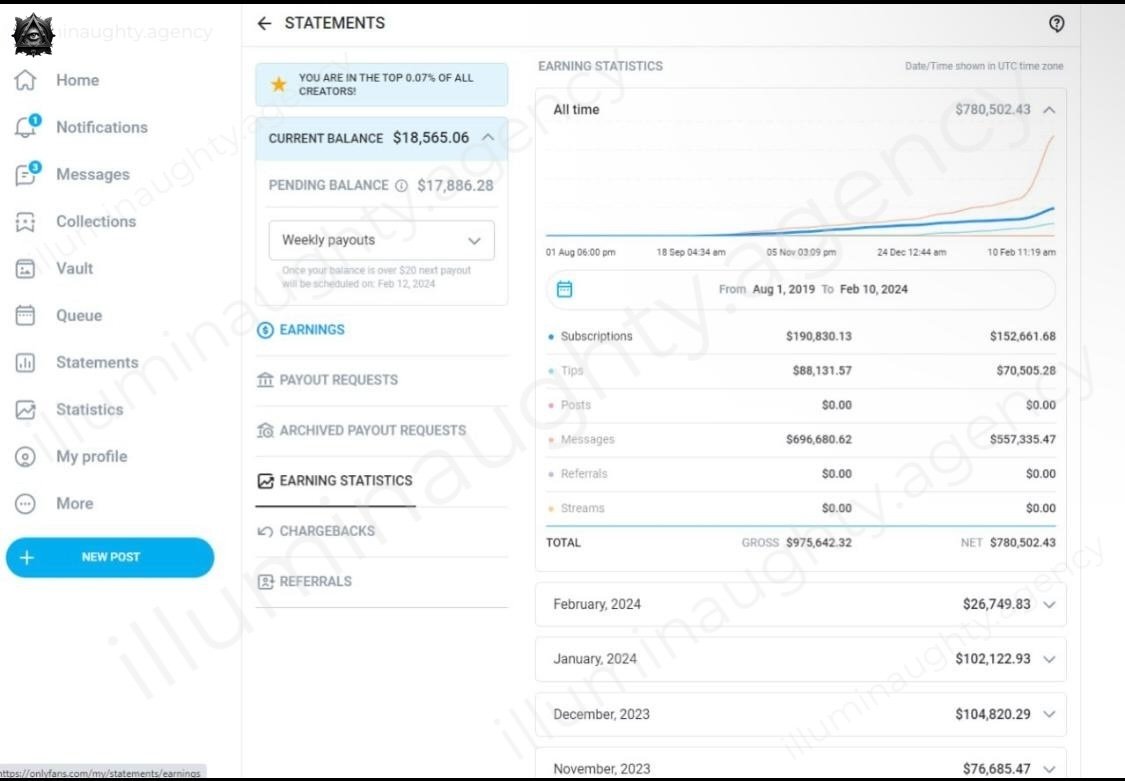The image size is (1125, 781).
Task: Click the Posts earnings row label
Action: coord(575,405)
